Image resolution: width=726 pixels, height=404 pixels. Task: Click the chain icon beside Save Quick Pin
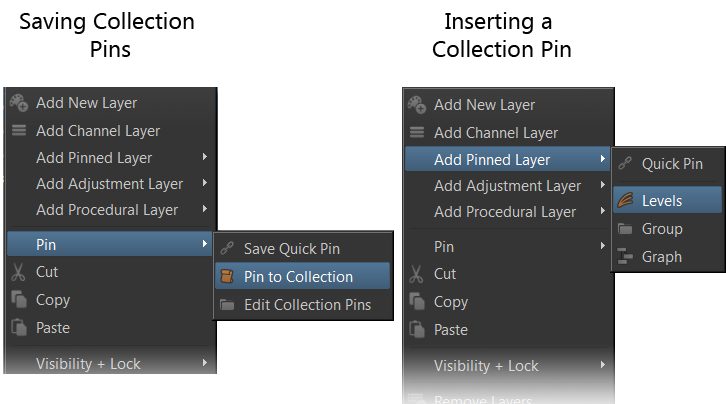click(x=226, y=249)
